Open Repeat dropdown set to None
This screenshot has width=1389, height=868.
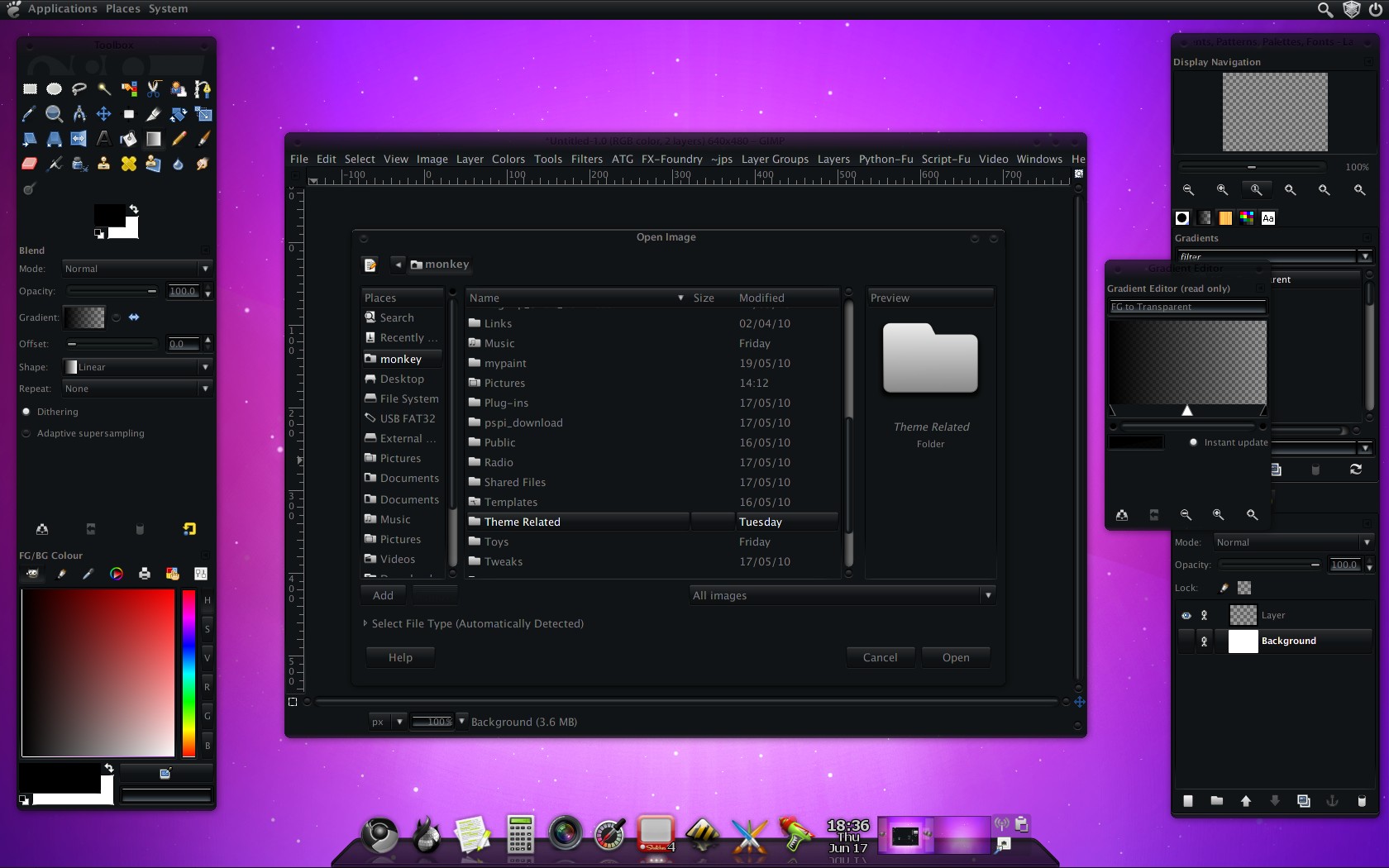click(137, 389)
